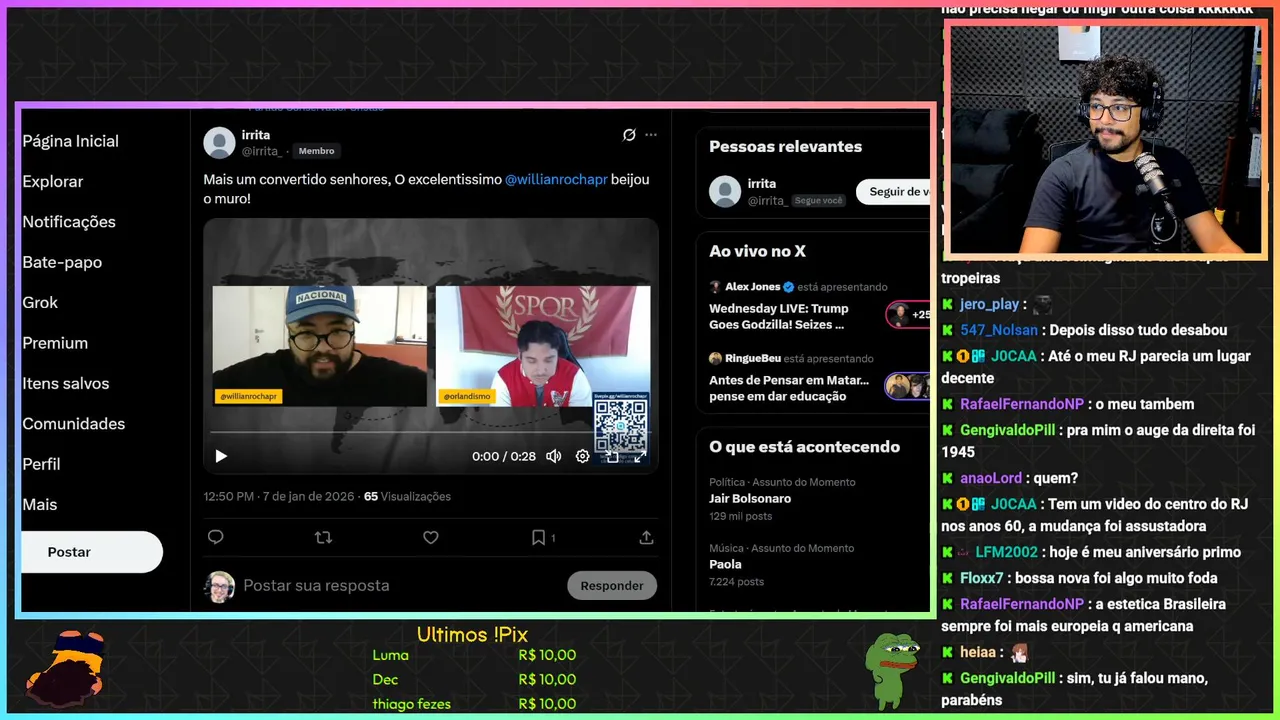The image size is (1280, 720).
Task: Toggle picture-in-picture on the video
Action: (x=612, y=456)
